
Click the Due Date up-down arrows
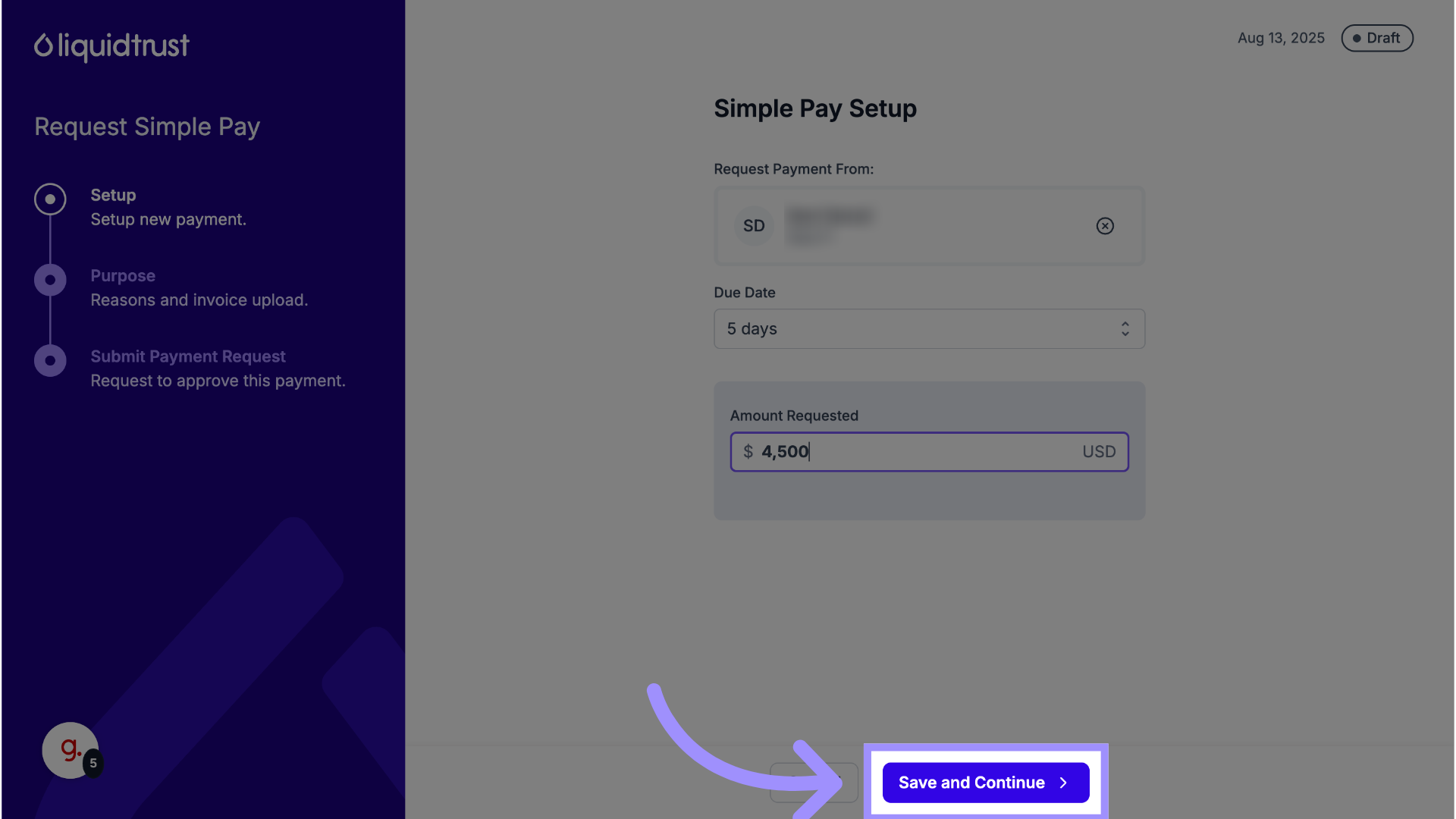pos(1125,329)
